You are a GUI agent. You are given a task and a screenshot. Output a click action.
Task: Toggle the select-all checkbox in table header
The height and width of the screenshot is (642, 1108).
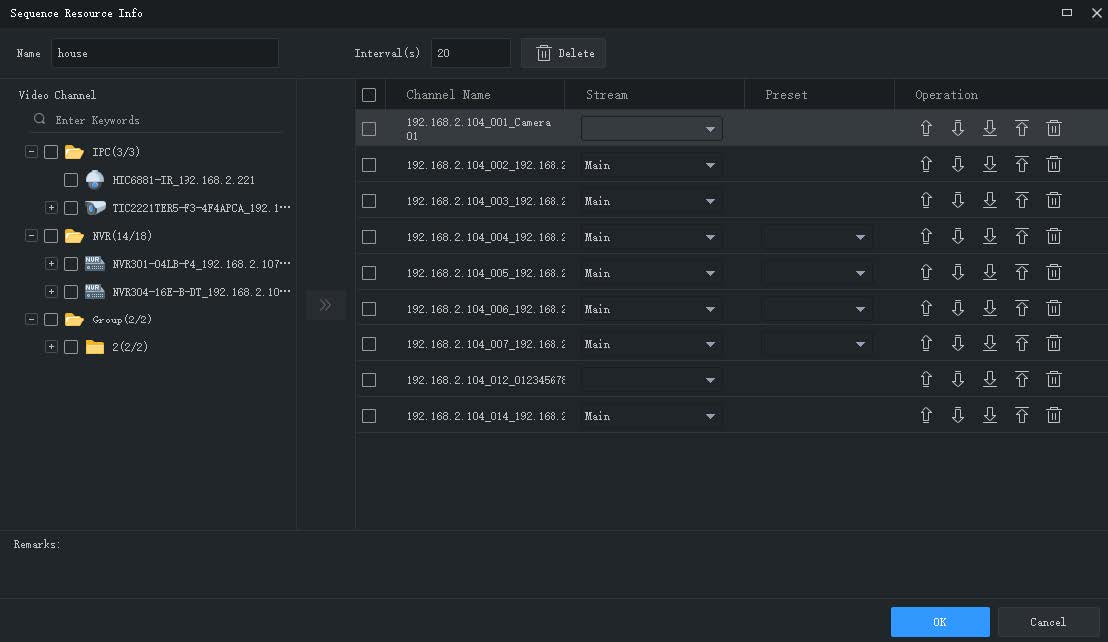(369, 95)
